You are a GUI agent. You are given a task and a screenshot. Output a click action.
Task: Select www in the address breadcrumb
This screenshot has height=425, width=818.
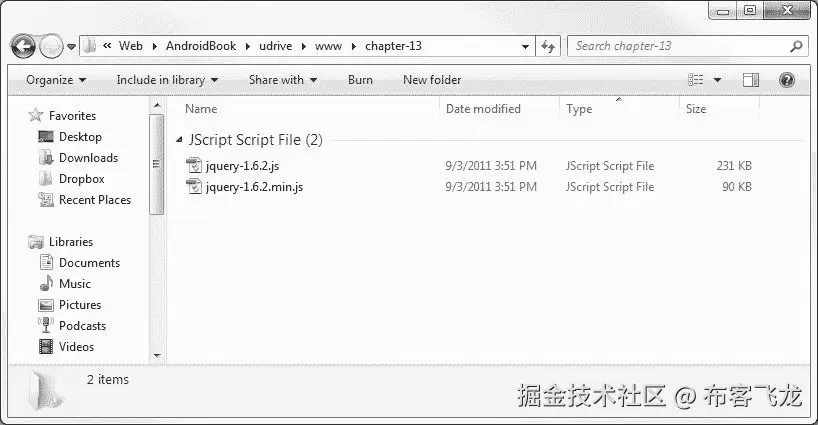tap(328, 46)
